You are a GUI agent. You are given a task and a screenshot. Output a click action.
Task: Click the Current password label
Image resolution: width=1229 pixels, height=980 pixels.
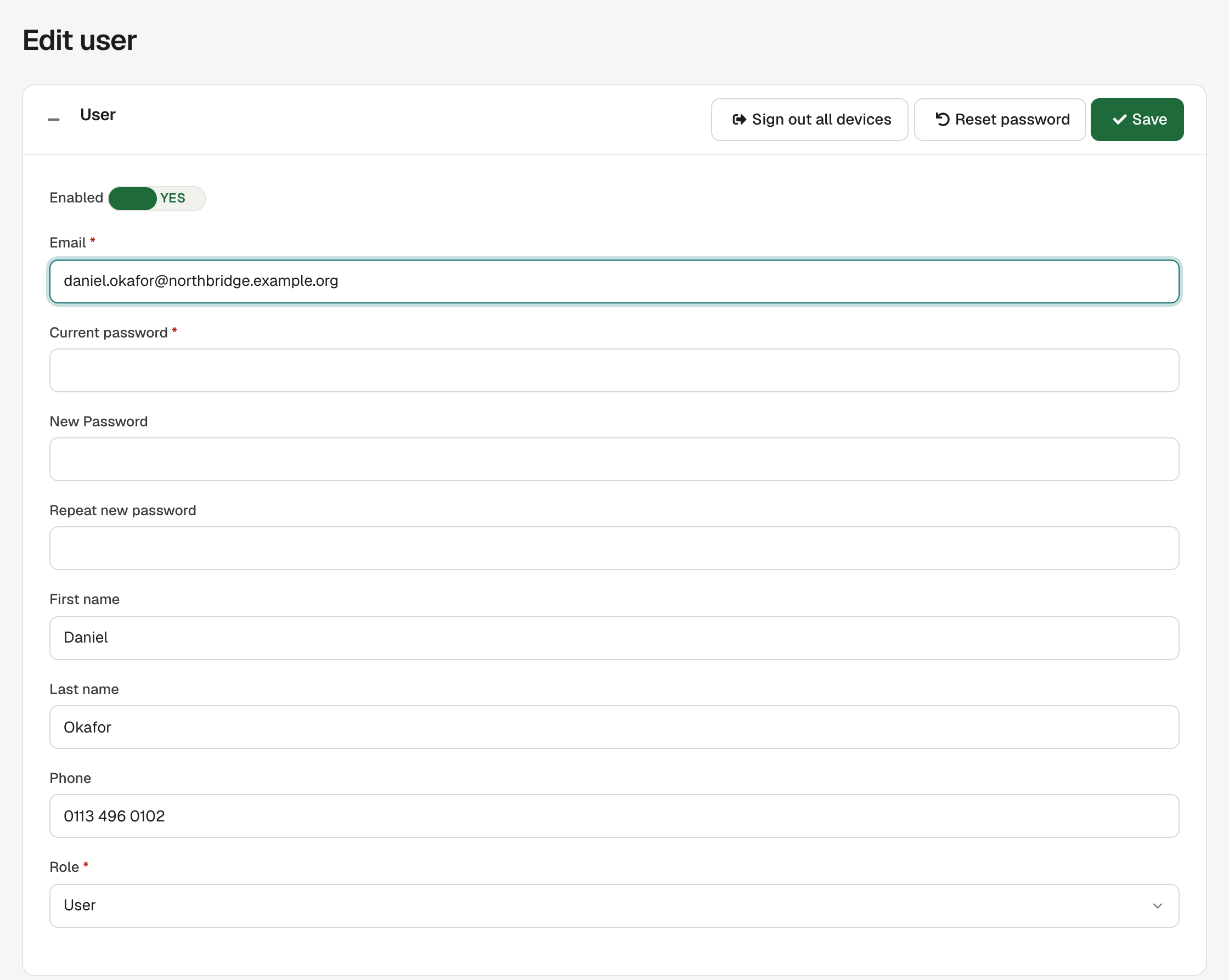pos(108,333)
